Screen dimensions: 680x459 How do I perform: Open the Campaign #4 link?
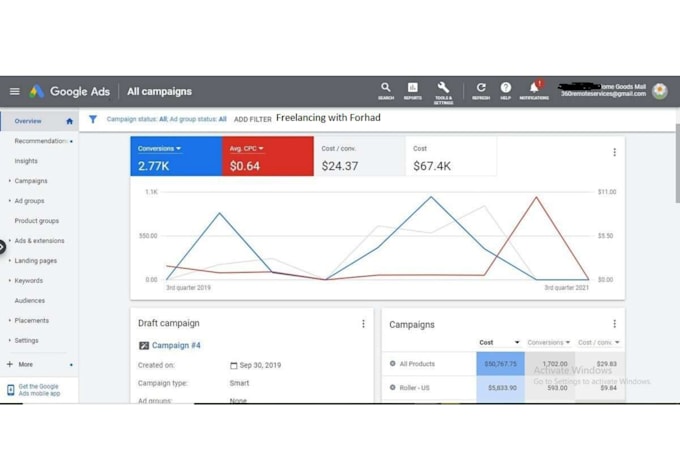(x=176, y=345)
